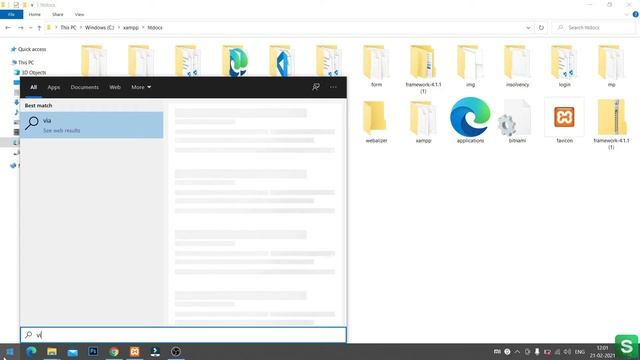Open the File ribbon tab

11,14
